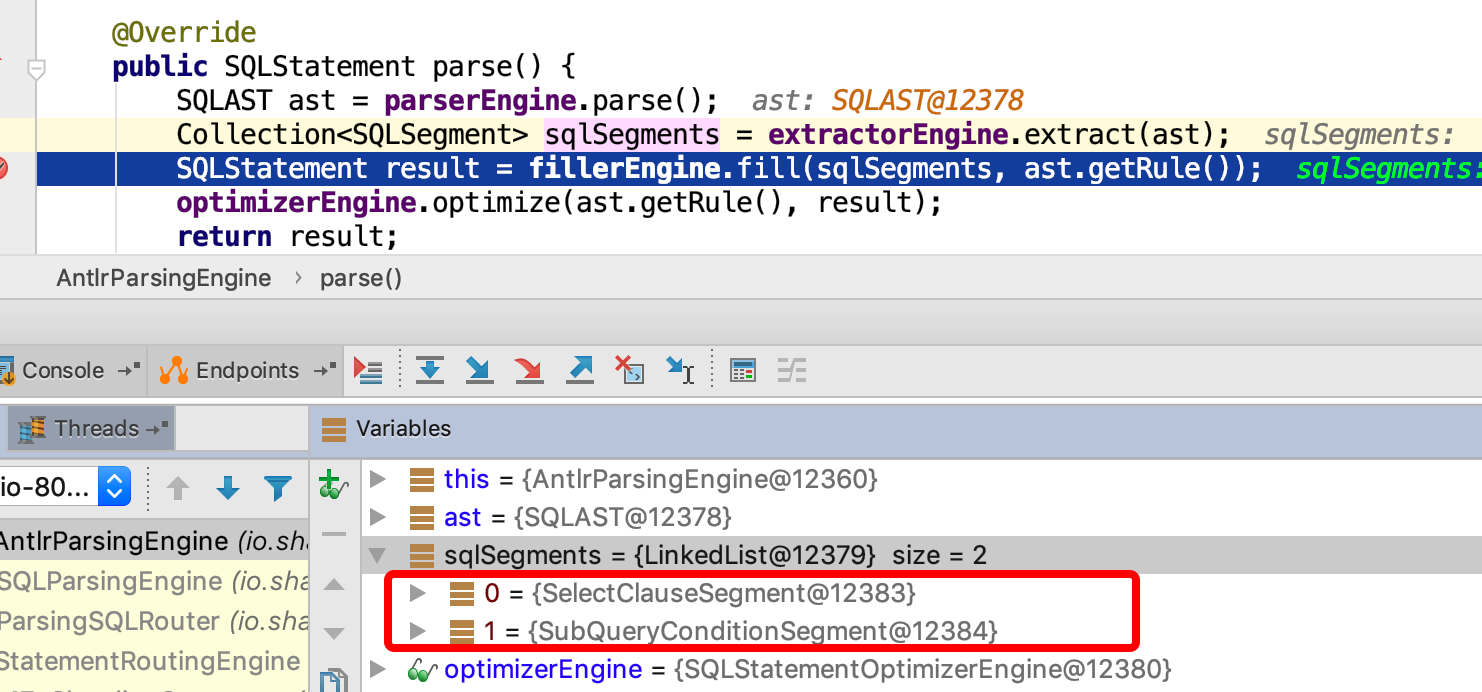Click next frame blue down arrow
This screenshot has height=692, width=1482.
[228, 488]
